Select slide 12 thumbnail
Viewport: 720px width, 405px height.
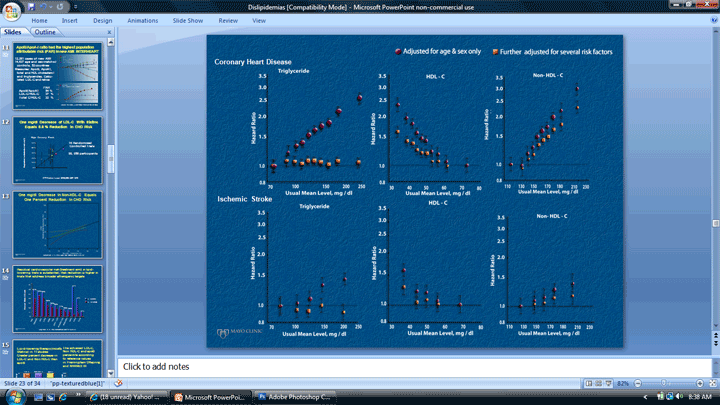tap(57, 150)
